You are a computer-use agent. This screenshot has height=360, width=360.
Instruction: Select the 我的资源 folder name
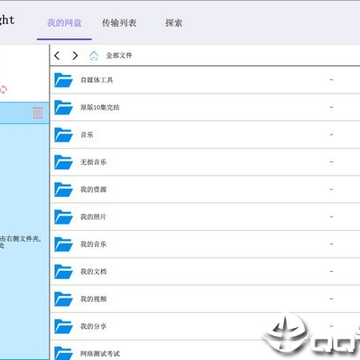point(93,190)
